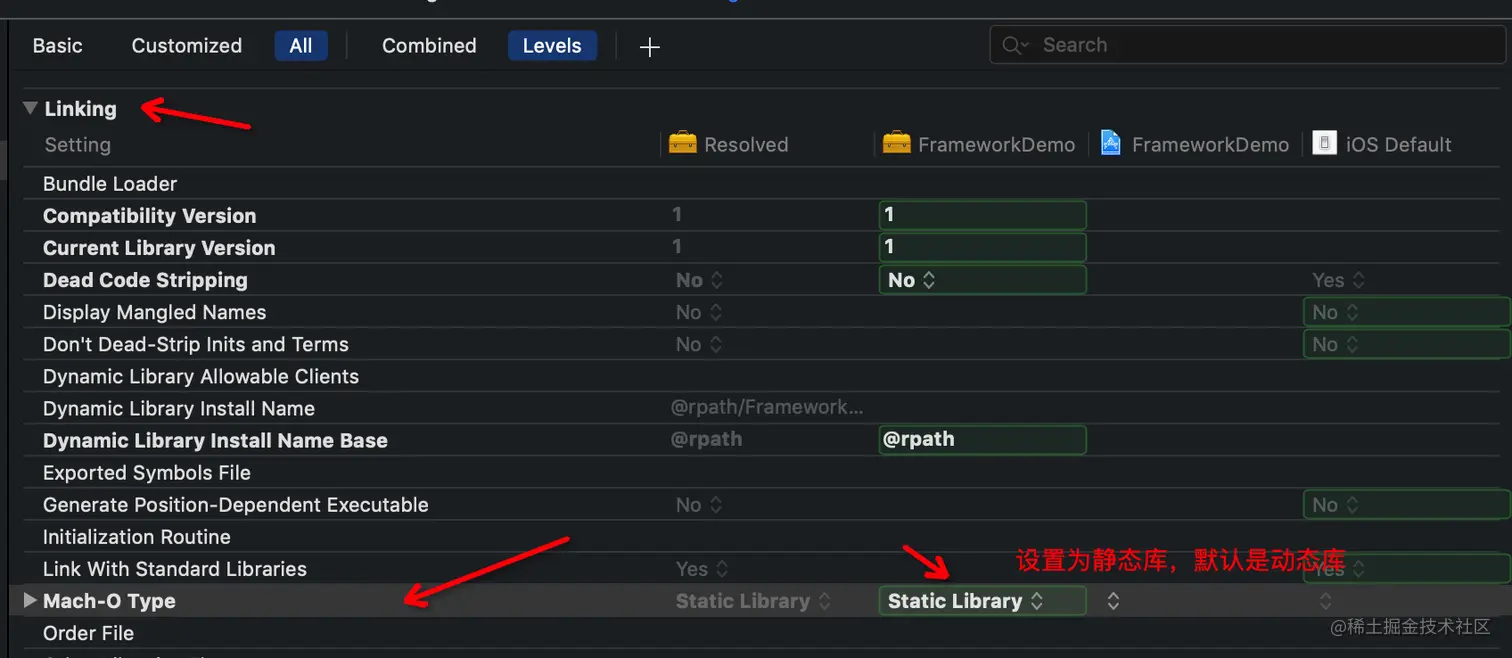The width and height of the screenshot is (1512, 658).
Task: Select the All filter tab
Action: [x=301, y=46]
